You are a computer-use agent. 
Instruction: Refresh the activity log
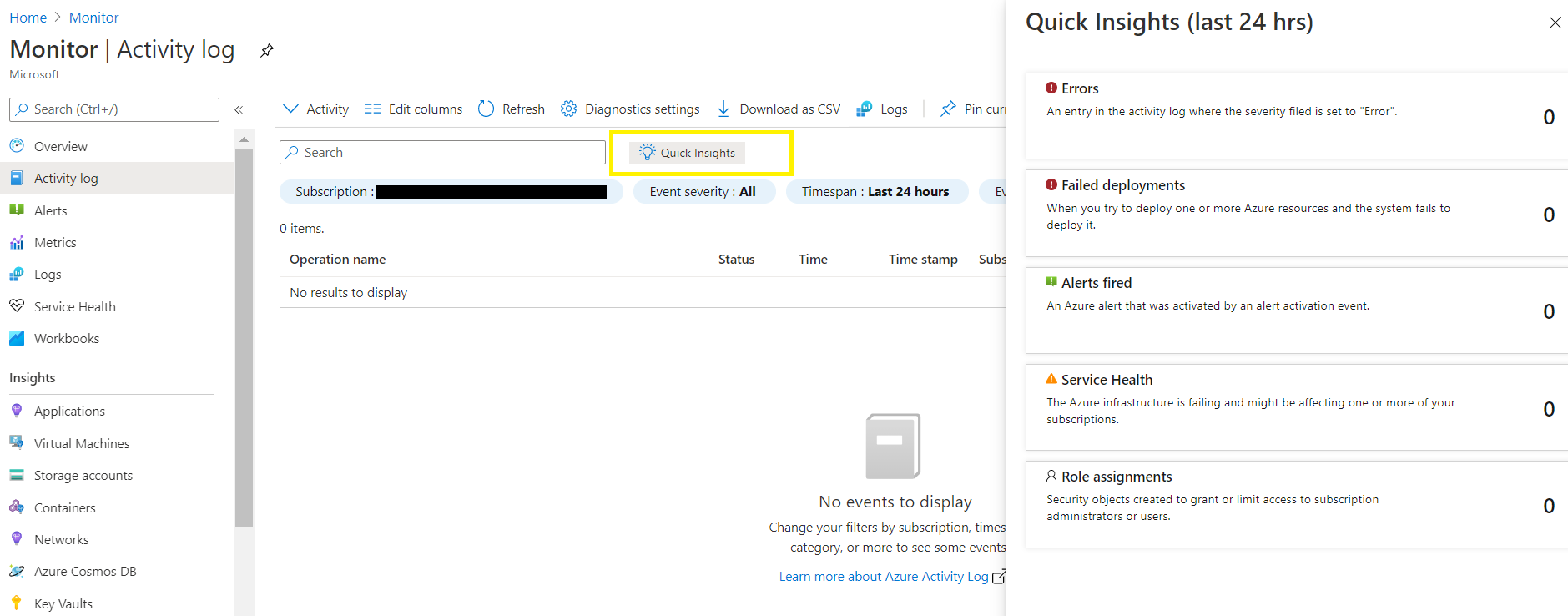coord(511,109)
